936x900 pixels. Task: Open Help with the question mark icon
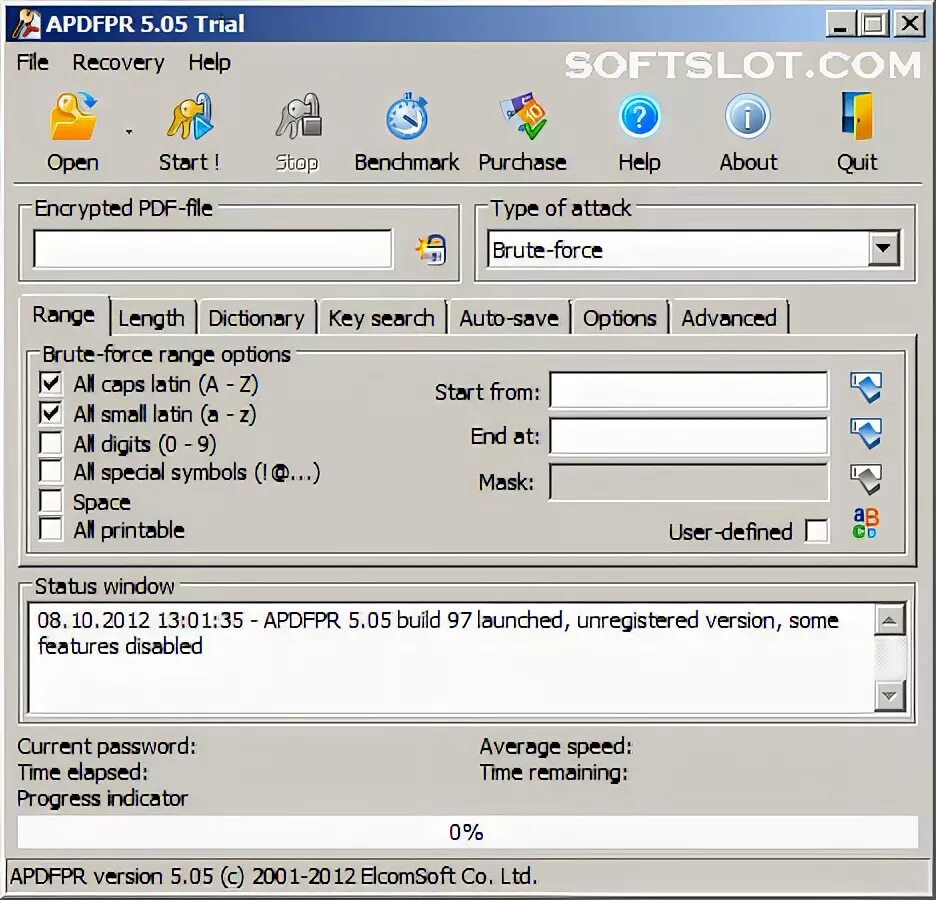(639, 116)
